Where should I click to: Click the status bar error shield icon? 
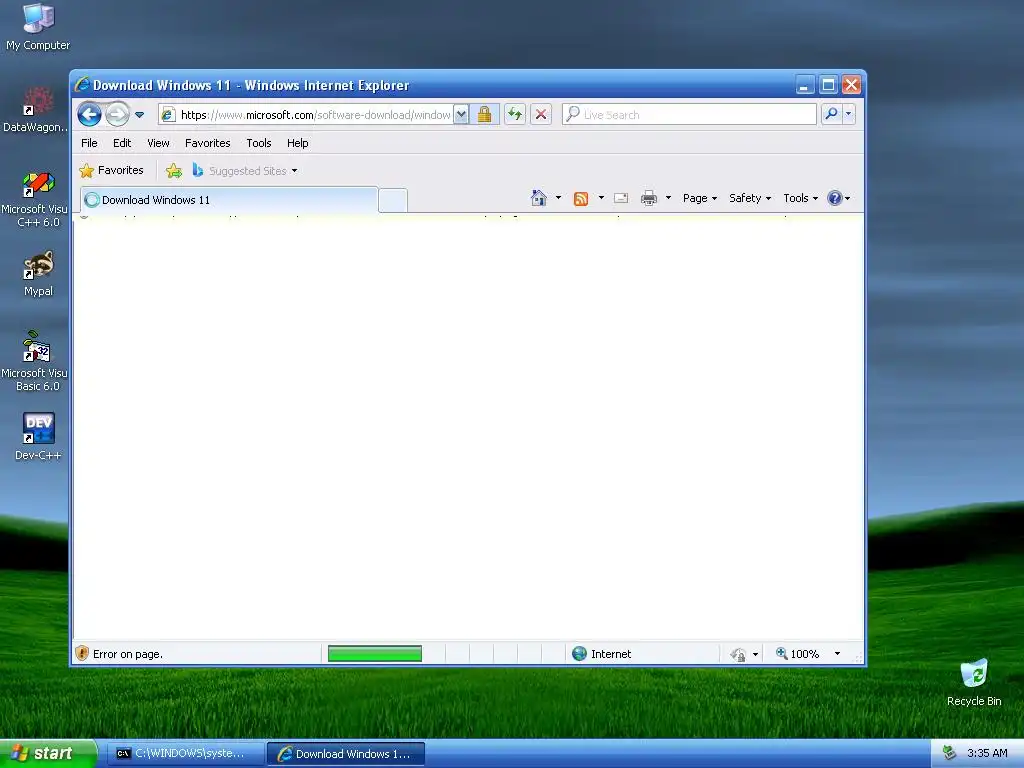[82, 653]
